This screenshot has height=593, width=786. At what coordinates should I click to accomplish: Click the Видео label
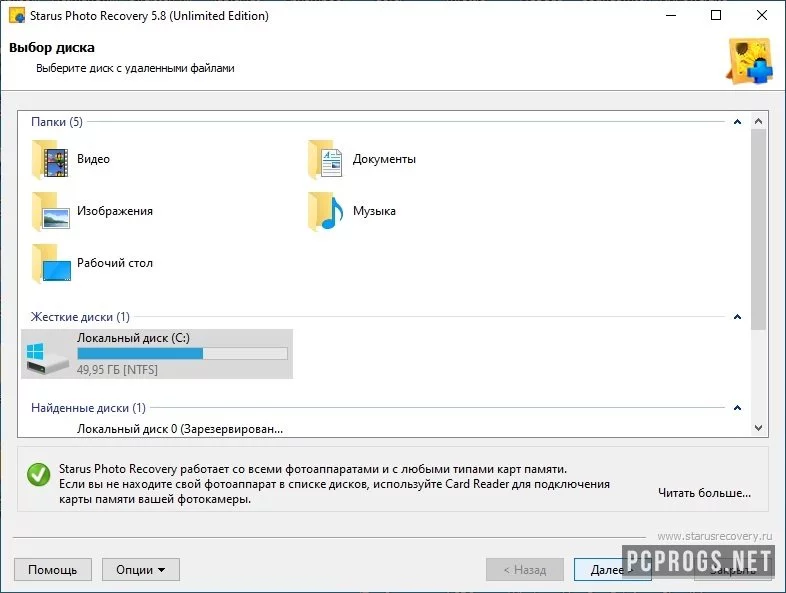click(93, 159)
